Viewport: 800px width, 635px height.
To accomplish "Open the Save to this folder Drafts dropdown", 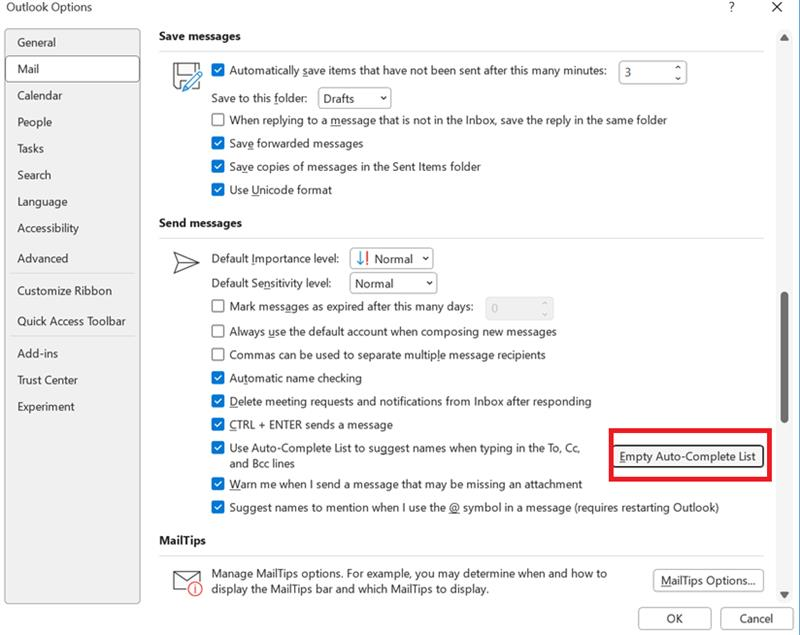I will click(x=355, y=98).
